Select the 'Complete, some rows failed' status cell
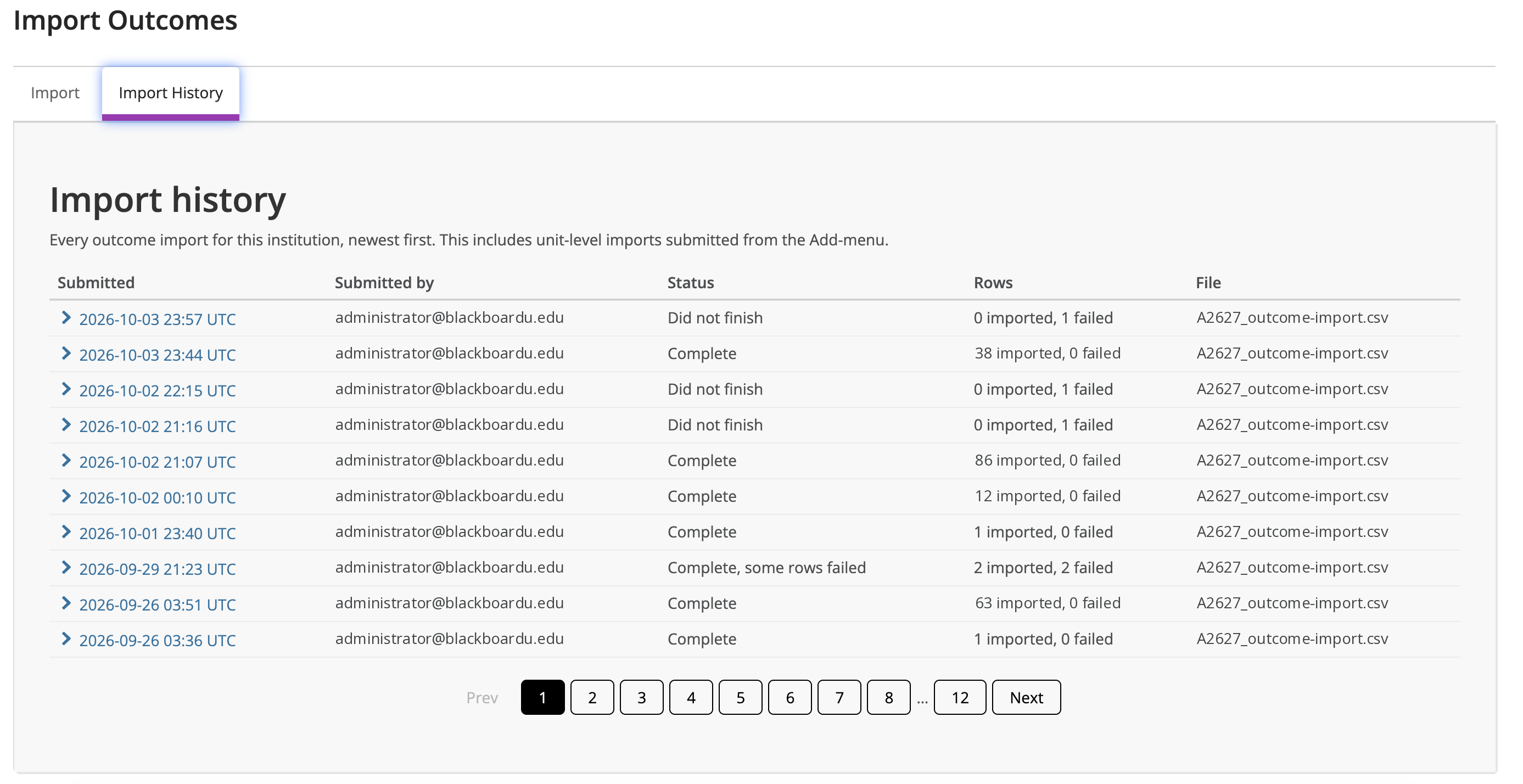The height and width of the screenshot is (784, 1523). pos(767,568)
